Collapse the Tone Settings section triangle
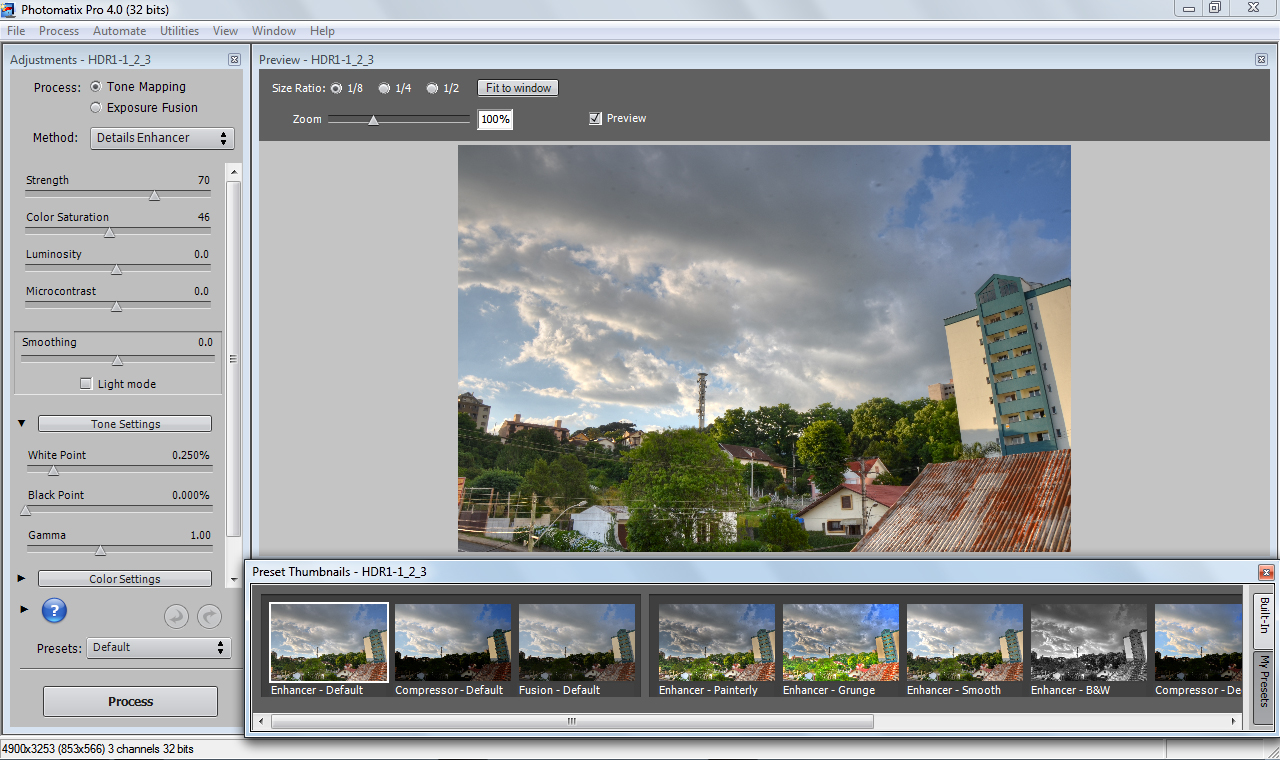This screenshot has width=1280, height=760. [x=22, y=424]
